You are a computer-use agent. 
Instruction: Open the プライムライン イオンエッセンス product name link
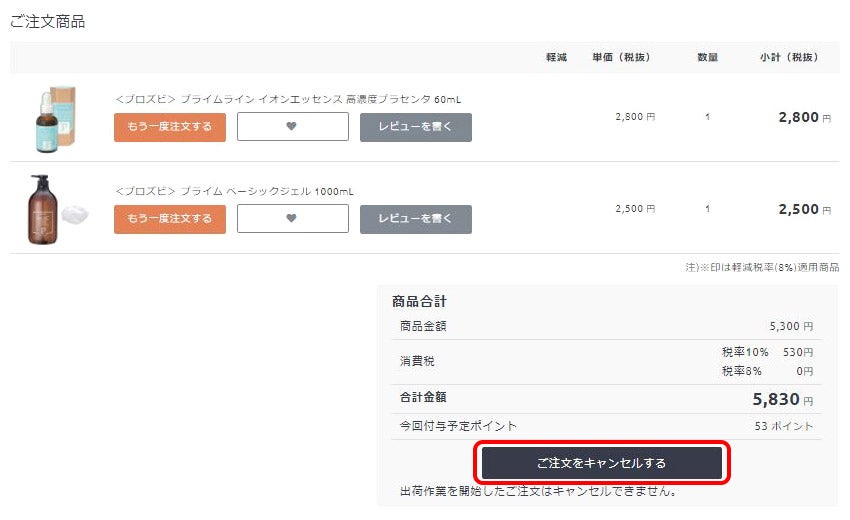[288, 99]
